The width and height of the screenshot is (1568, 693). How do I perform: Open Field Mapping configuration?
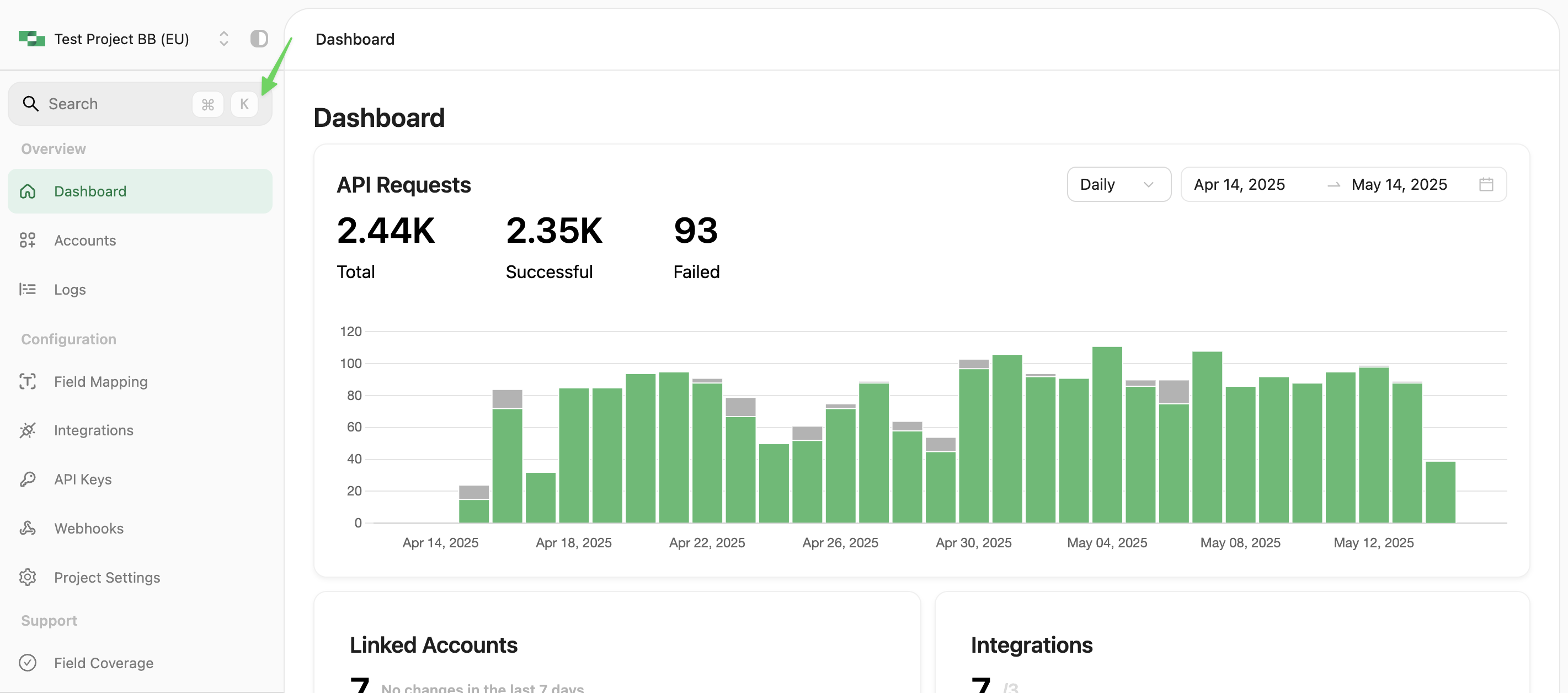click(x=140, y=382)
